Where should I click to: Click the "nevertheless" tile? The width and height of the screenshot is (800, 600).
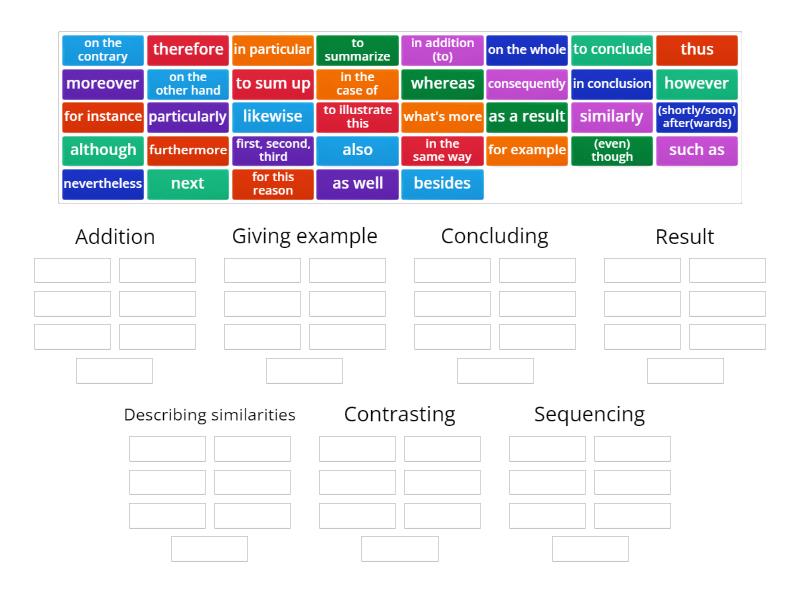coord(102,183)
